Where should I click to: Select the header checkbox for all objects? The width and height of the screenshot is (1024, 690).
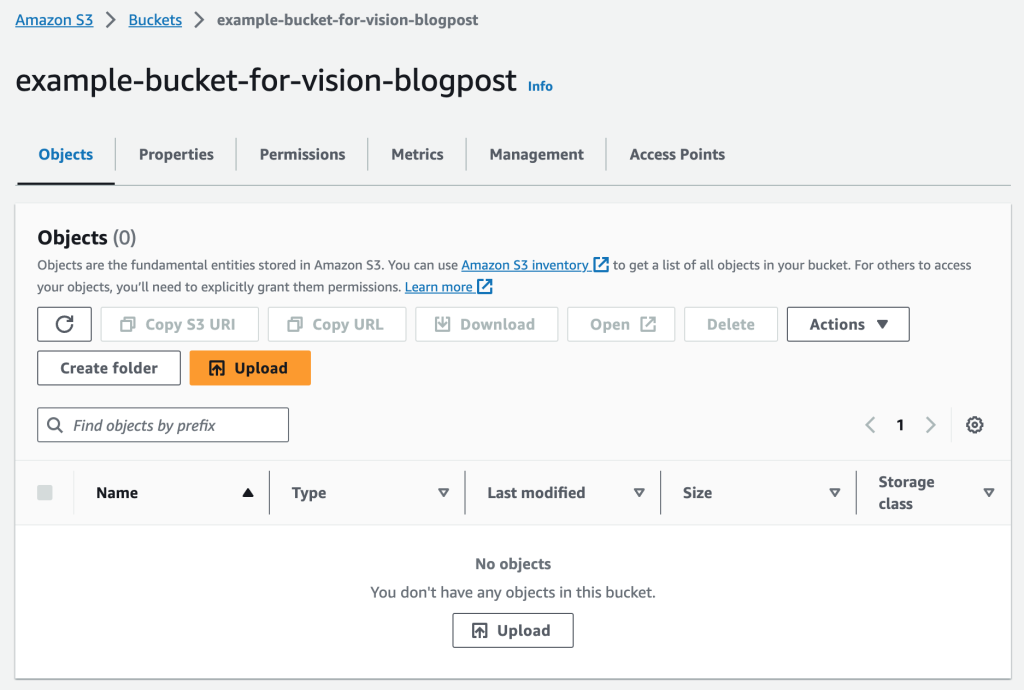click(x=44, y=492)
